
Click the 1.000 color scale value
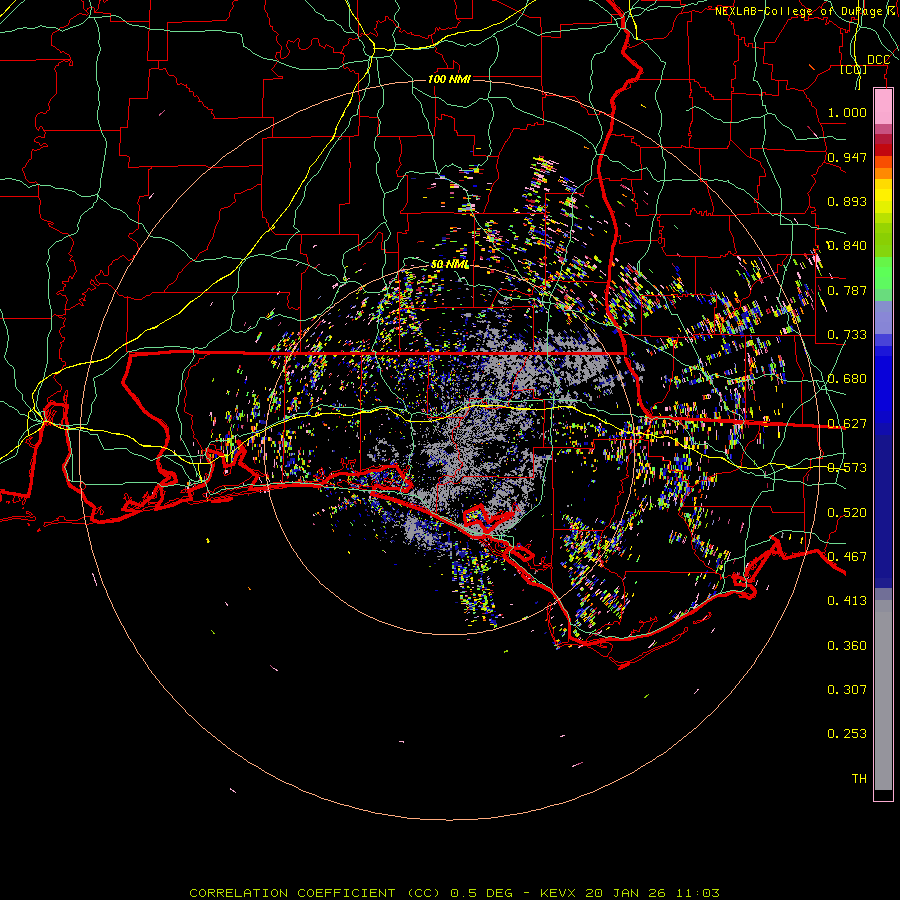[x=847, y=112]
